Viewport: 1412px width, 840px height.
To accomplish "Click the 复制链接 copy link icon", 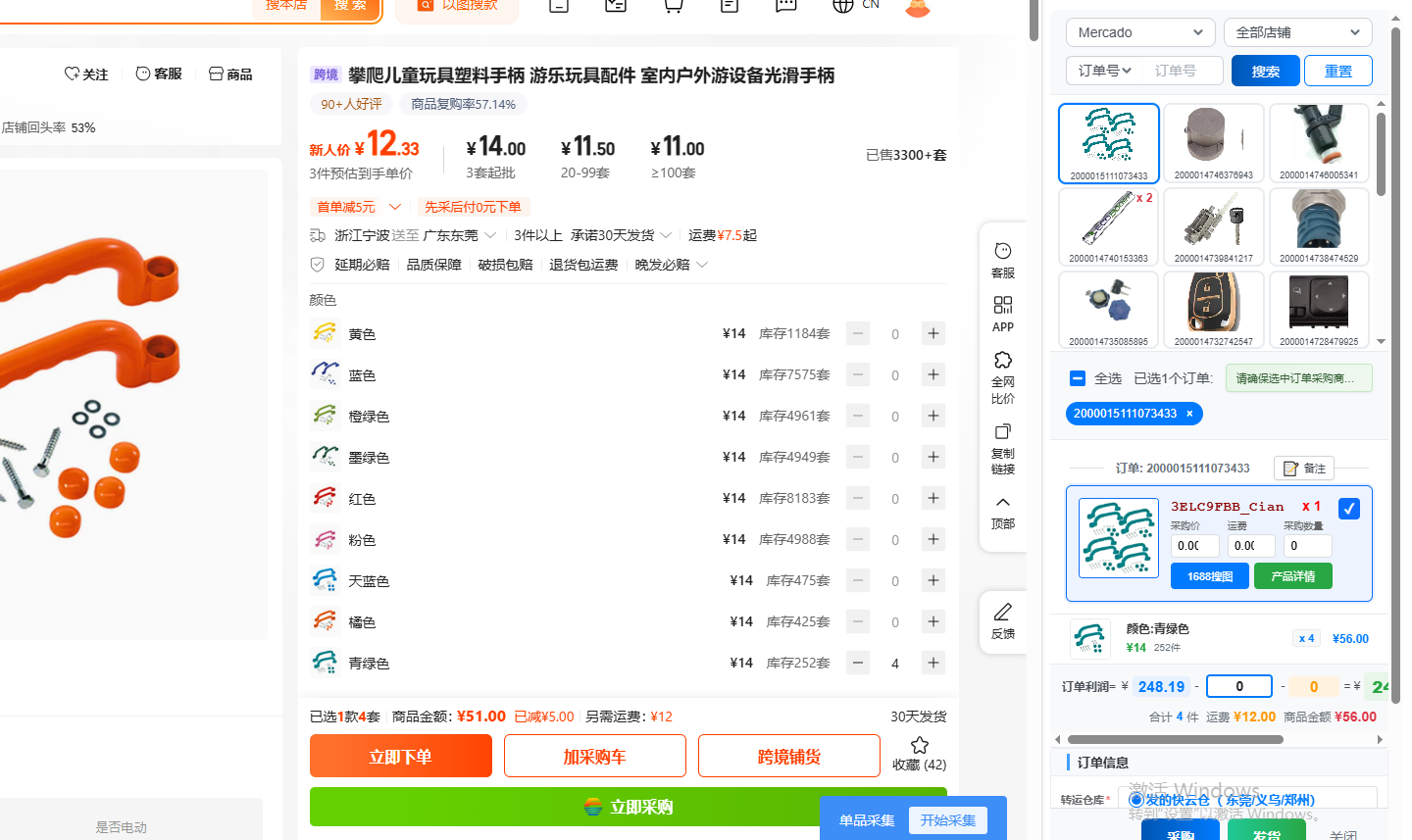I will 1002,432.
